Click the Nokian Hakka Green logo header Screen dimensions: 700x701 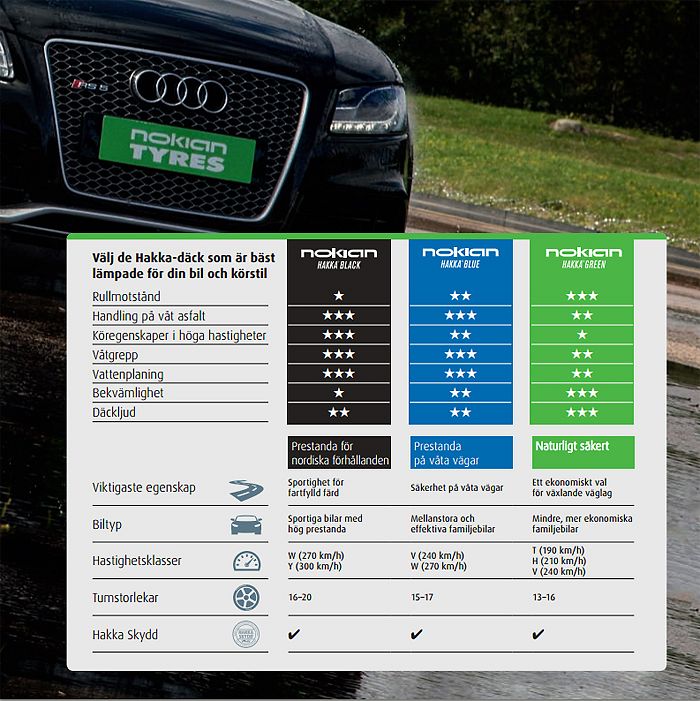coord(583,258)
